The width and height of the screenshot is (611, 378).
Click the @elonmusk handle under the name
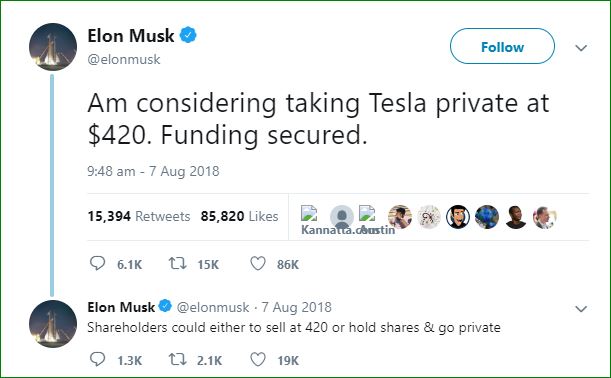point(124,59)
